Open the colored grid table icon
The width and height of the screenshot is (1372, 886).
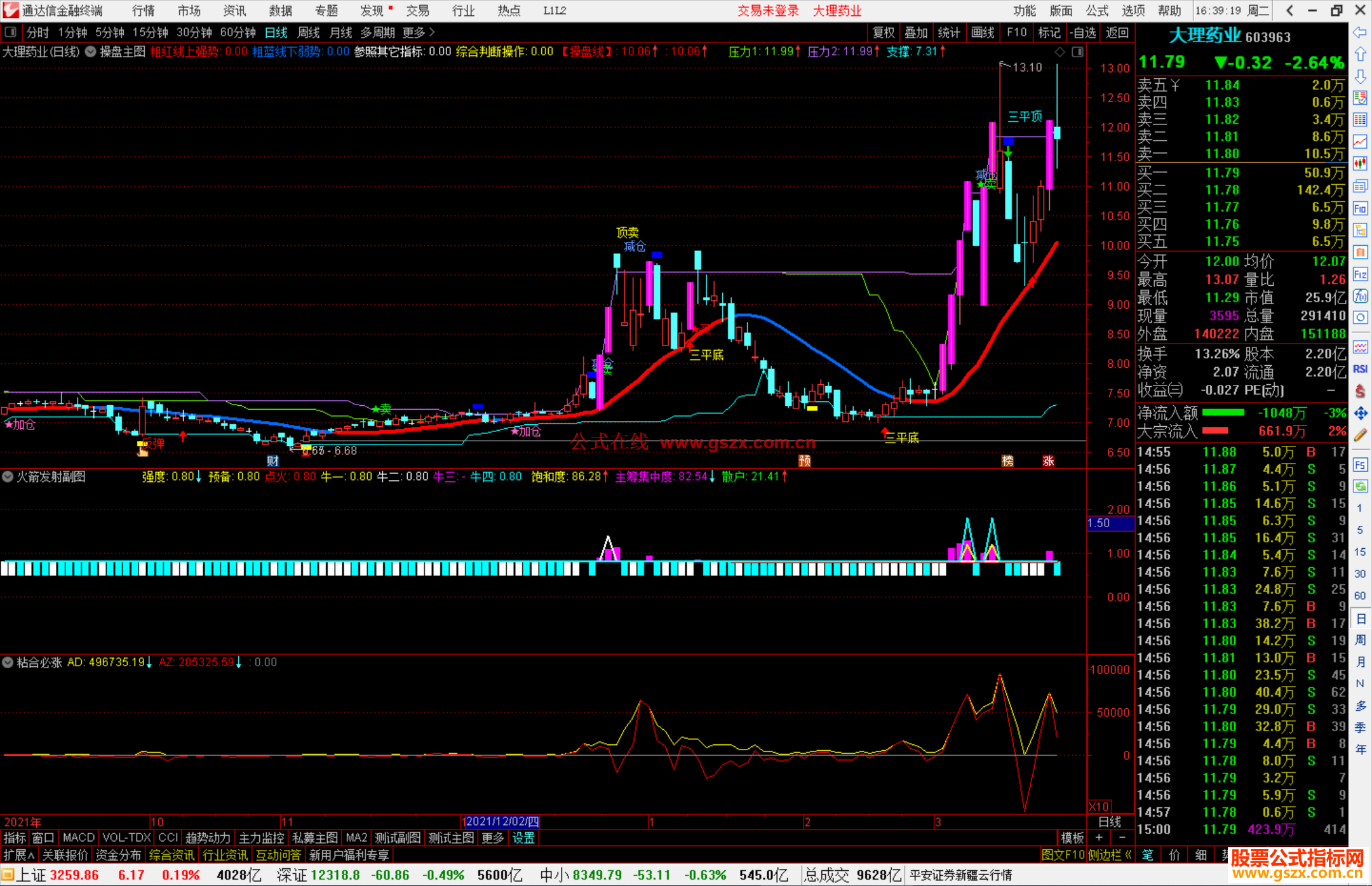click(1360, 120)
